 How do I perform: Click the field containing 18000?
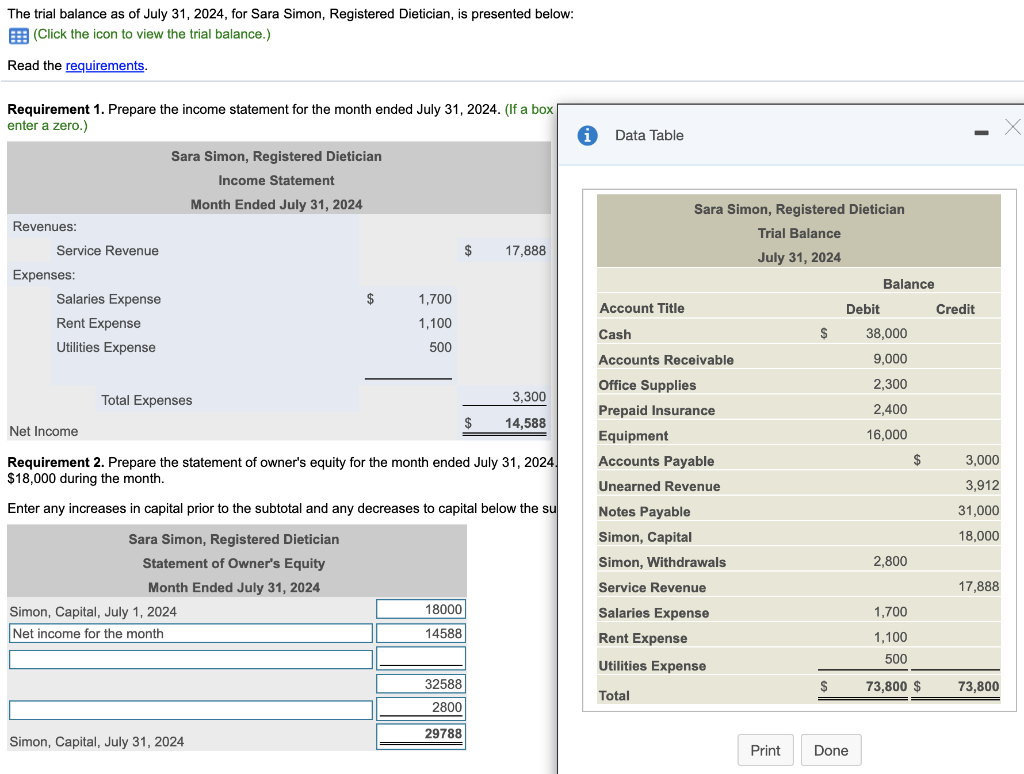click(421, 609)
